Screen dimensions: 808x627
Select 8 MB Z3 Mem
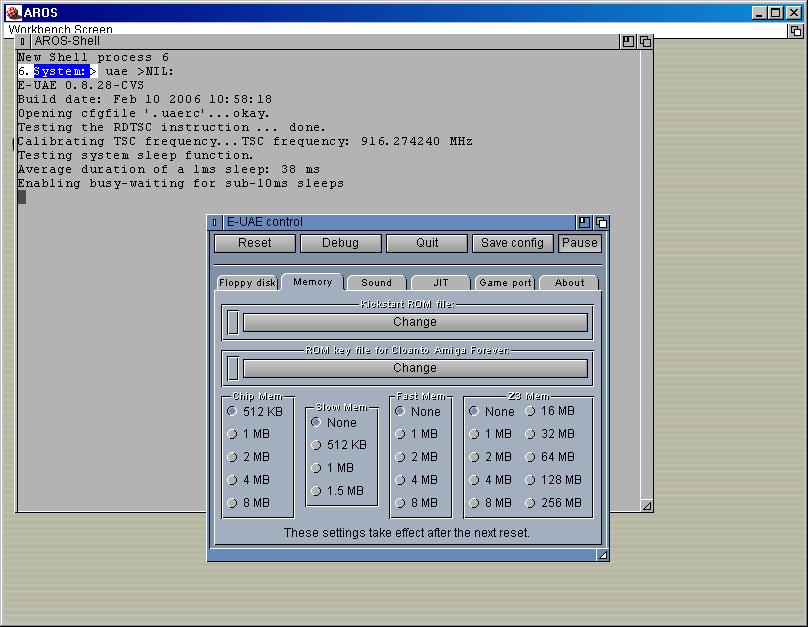pyautogui.click(x=475, y=503)
